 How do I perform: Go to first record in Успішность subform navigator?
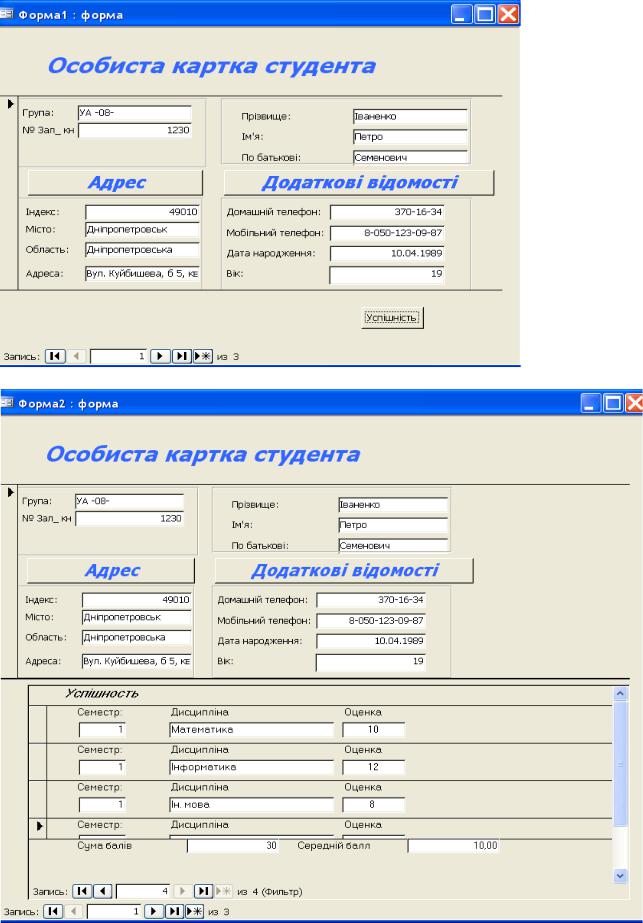click(x=82, y=891)
